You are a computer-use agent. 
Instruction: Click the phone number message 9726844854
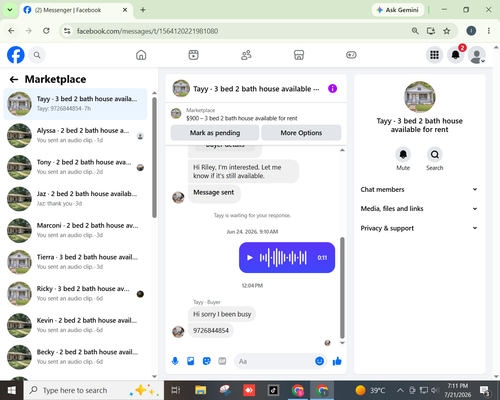pos(211,330)
